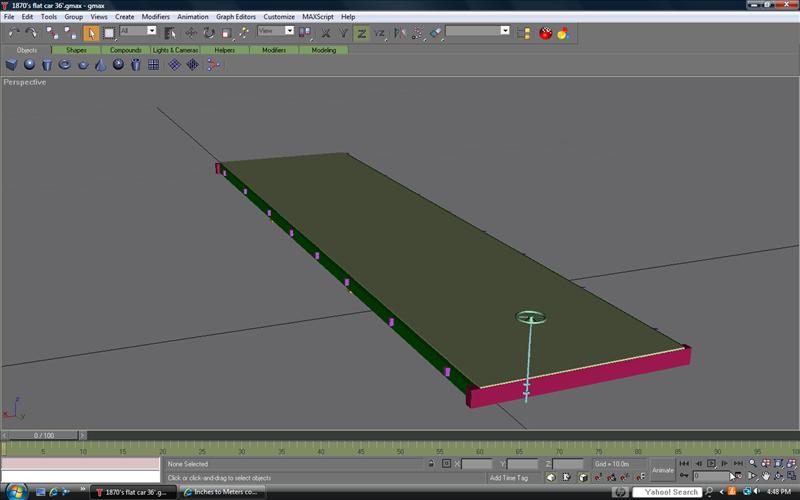The height and width of the screenshot is (500, 800).
Task: Expand the named selection sets dropdown
Action: (505, 31)
